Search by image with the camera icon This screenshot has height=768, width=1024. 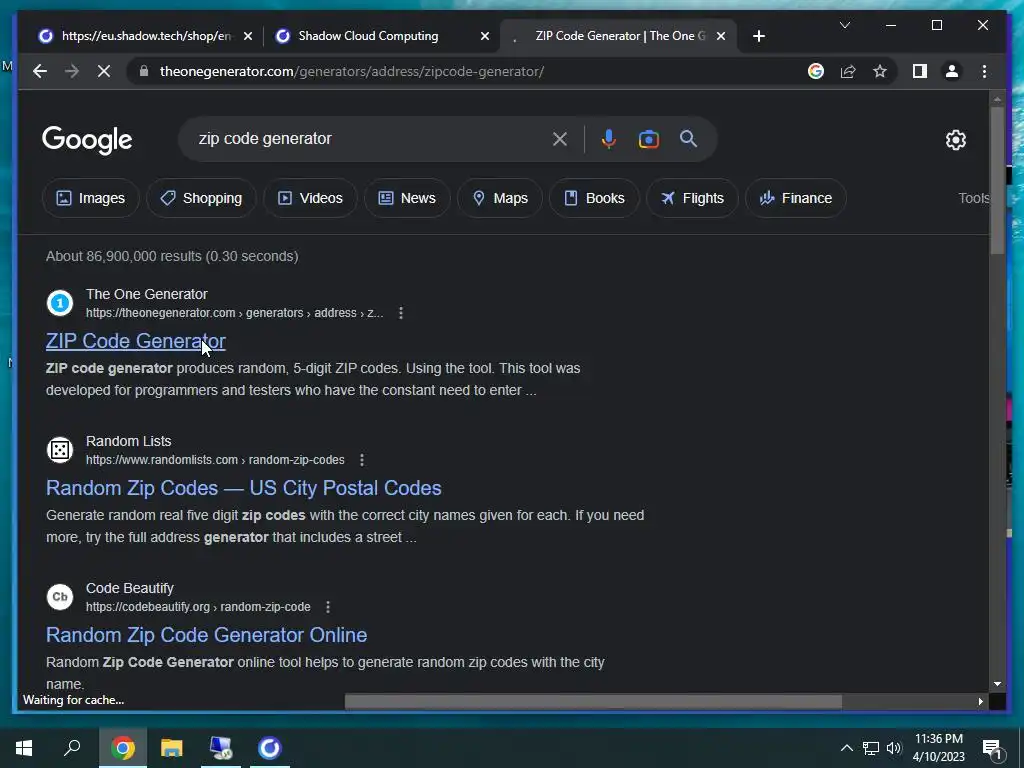click(648, 139)
